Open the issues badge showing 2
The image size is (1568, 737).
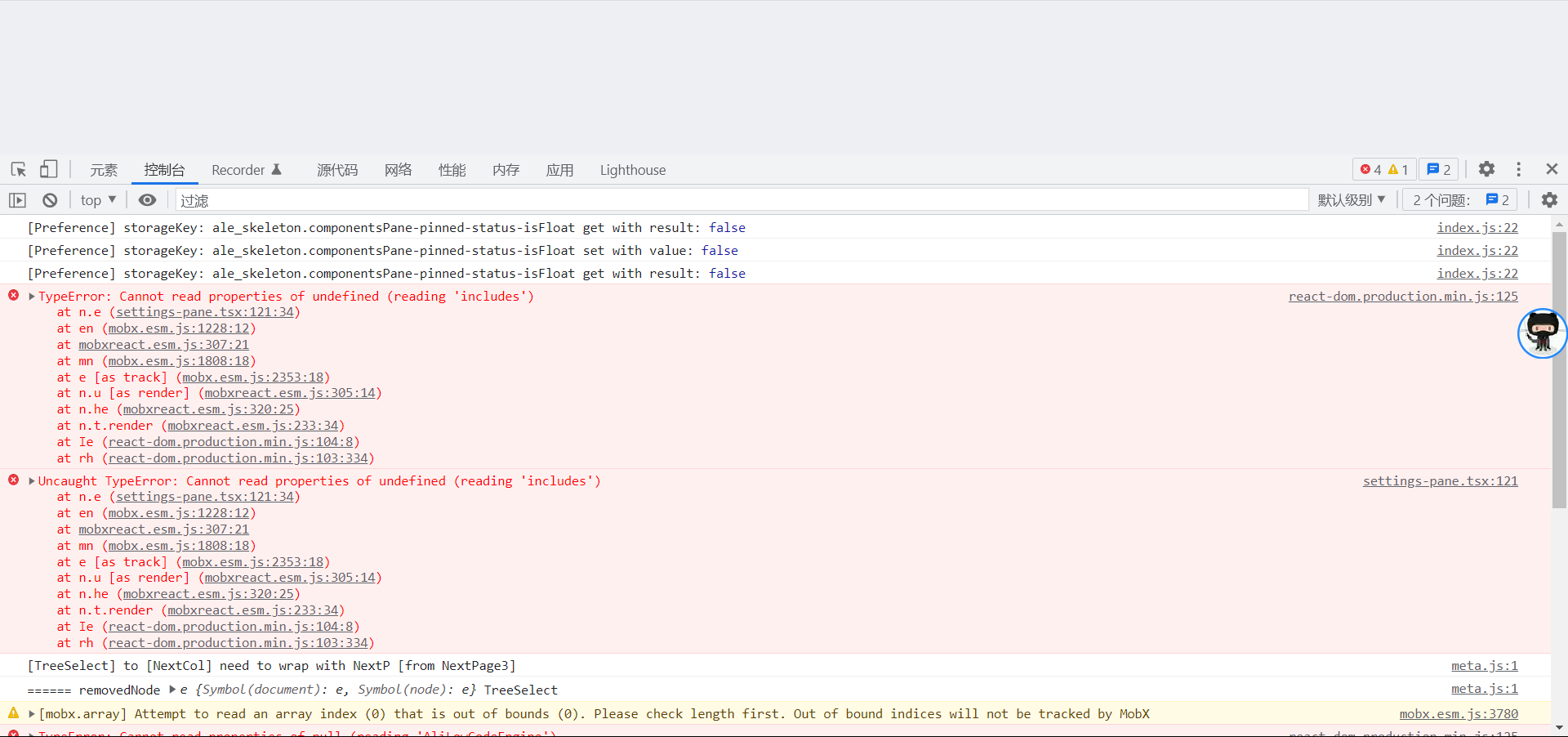coord(1439,169)
